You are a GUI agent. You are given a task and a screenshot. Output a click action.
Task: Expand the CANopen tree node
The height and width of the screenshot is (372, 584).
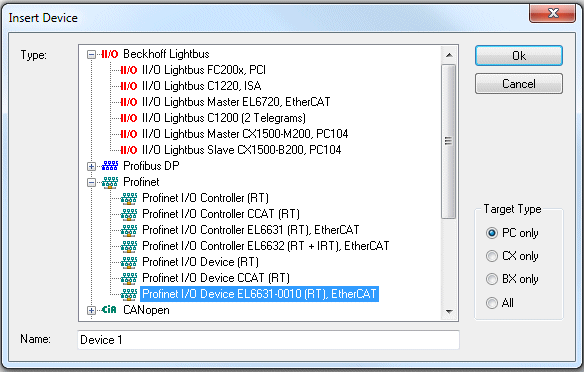coord(91,310)
